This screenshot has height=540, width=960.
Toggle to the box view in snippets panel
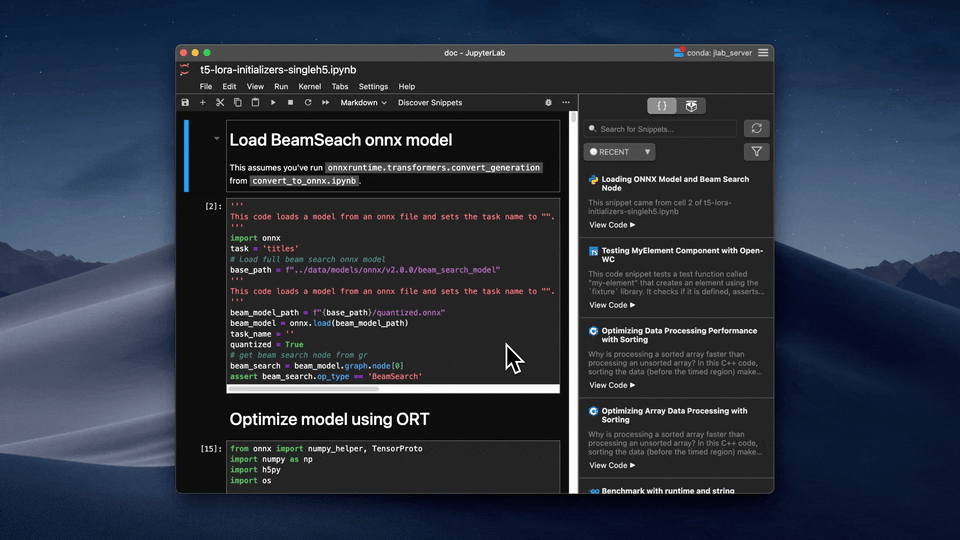691,105
